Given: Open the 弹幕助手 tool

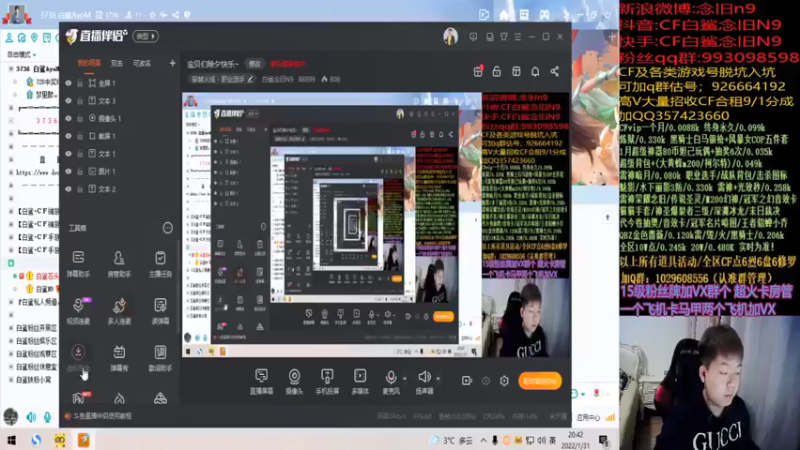Looking at the screenshot, I should pos(78,263).
